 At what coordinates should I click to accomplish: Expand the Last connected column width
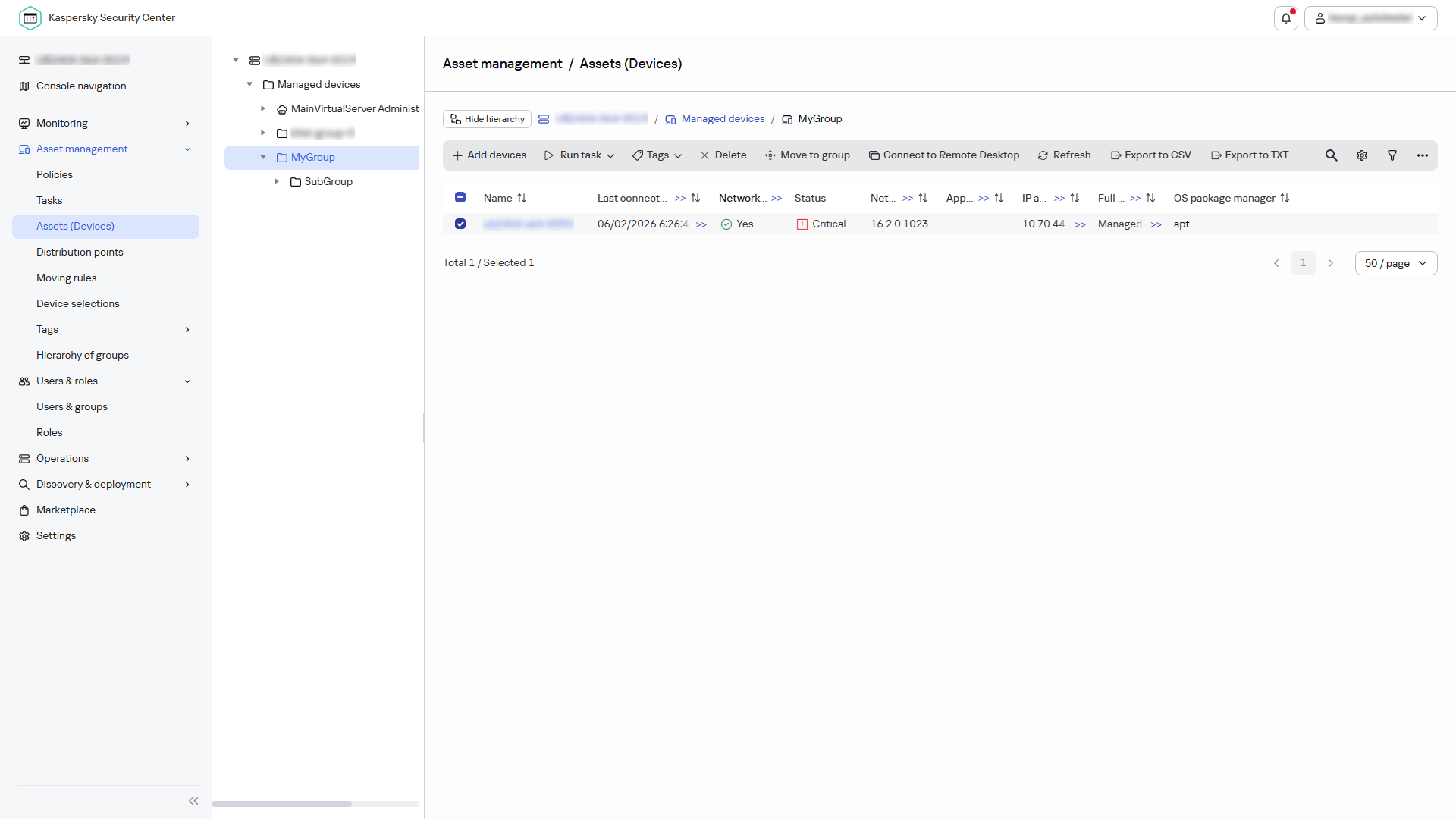680,199
